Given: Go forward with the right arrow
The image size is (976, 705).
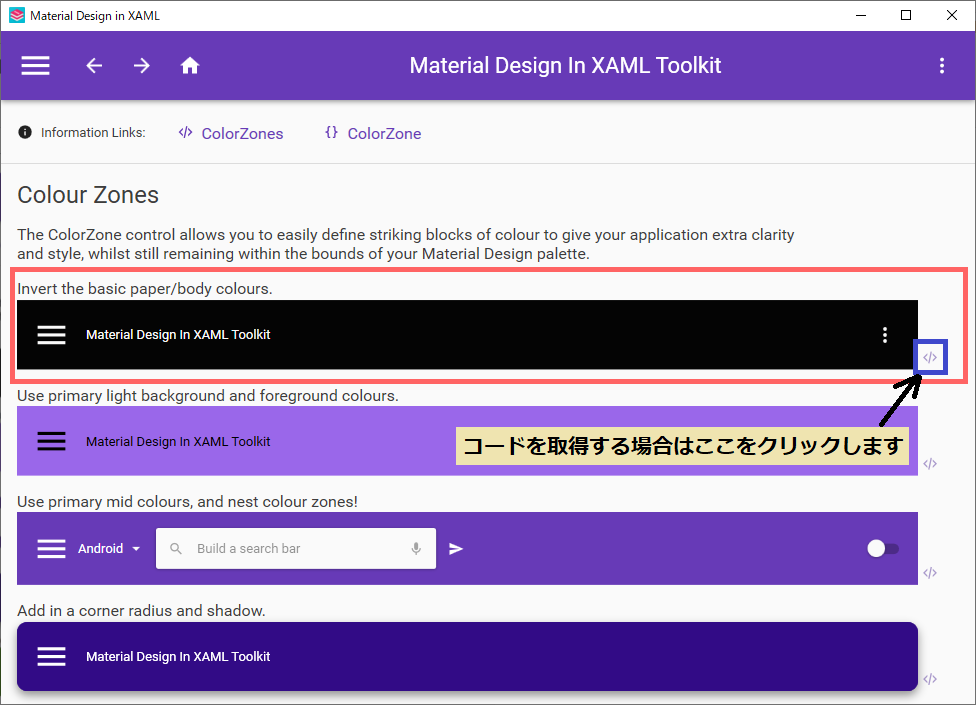Looking at the screenshot, I should coord(142,65).
